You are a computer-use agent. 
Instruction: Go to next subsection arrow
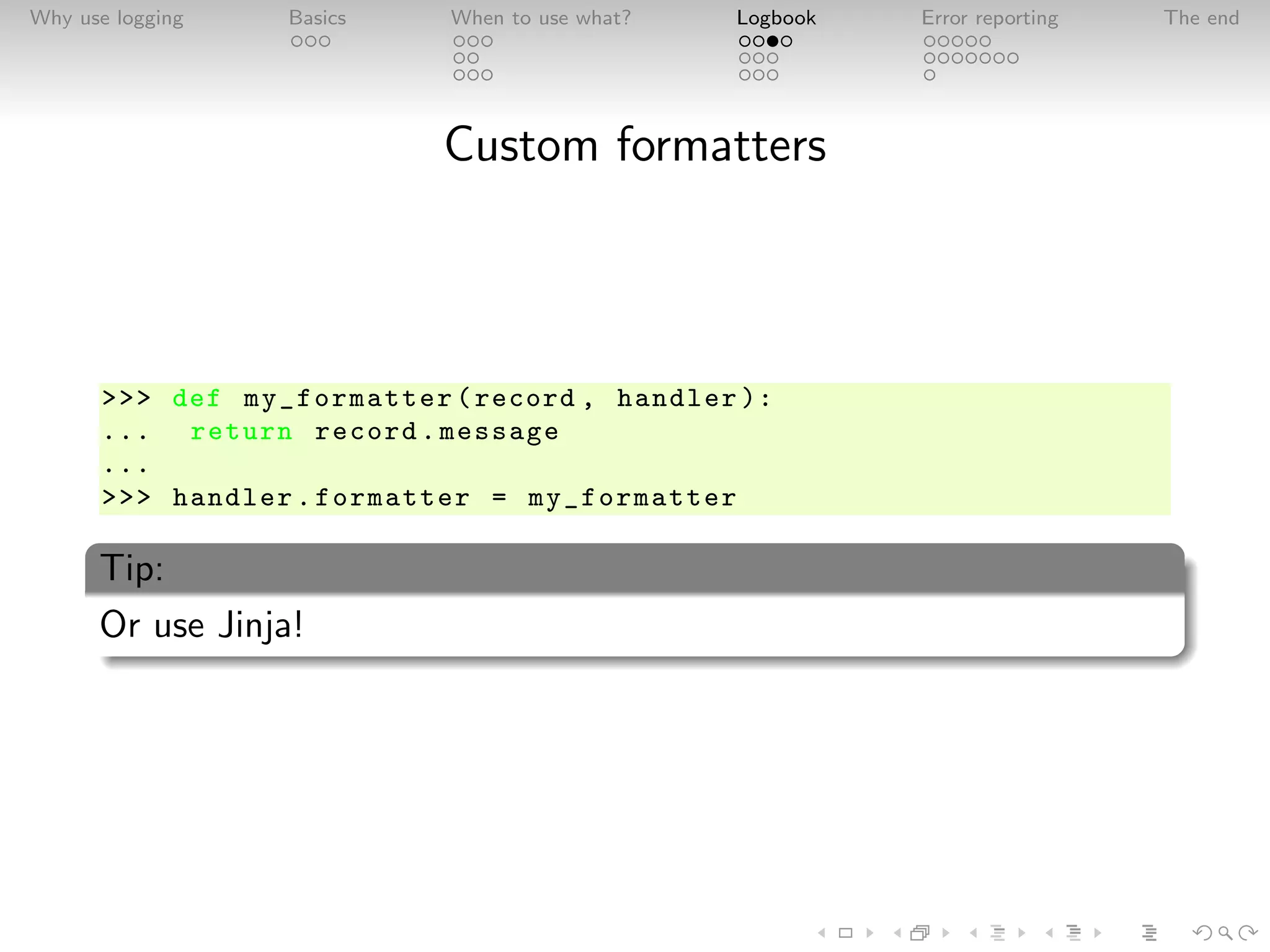point(1022,932)
